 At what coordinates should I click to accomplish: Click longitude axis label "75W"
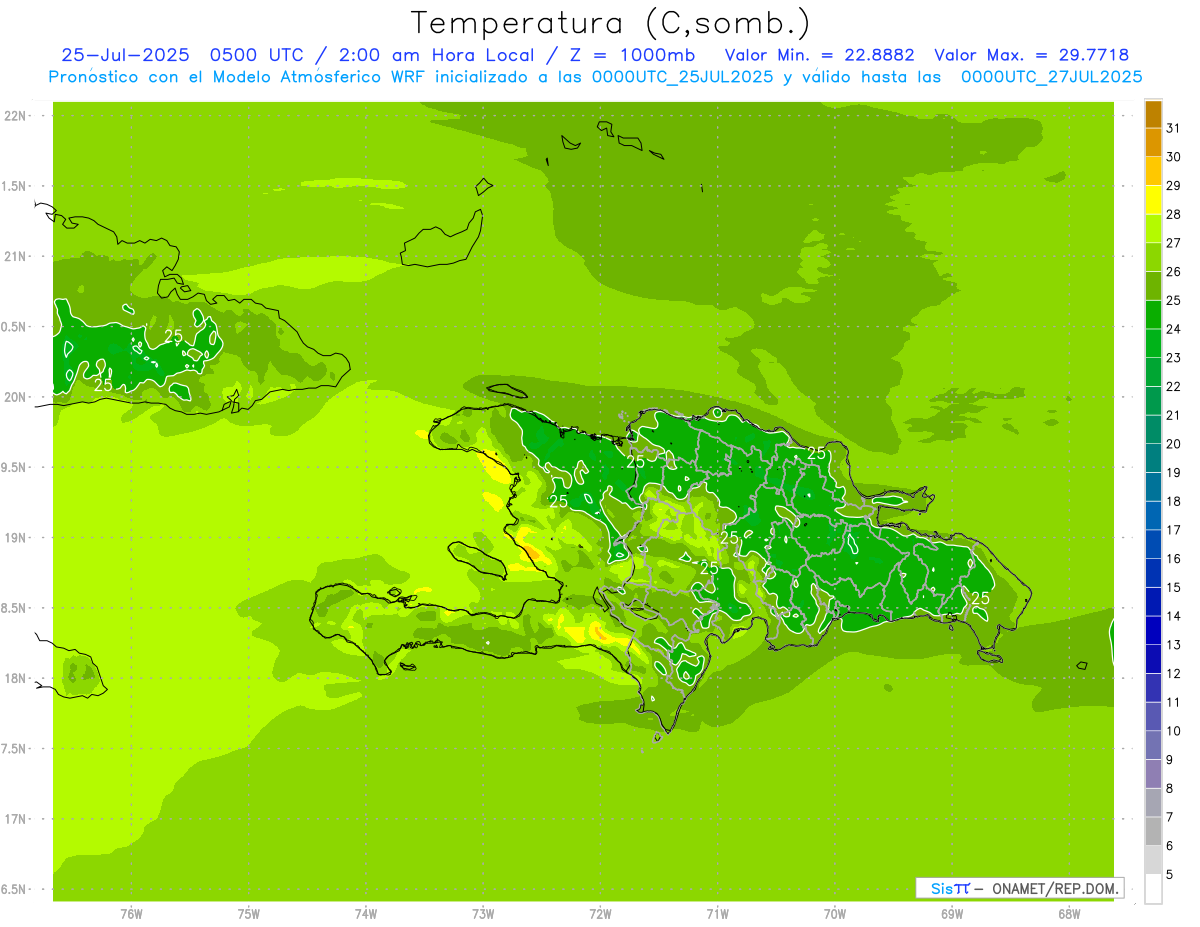[x=249, y=914]
